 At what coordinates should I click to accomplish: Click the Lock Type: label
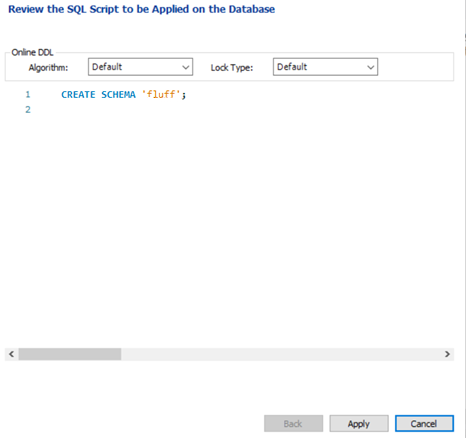232,68
